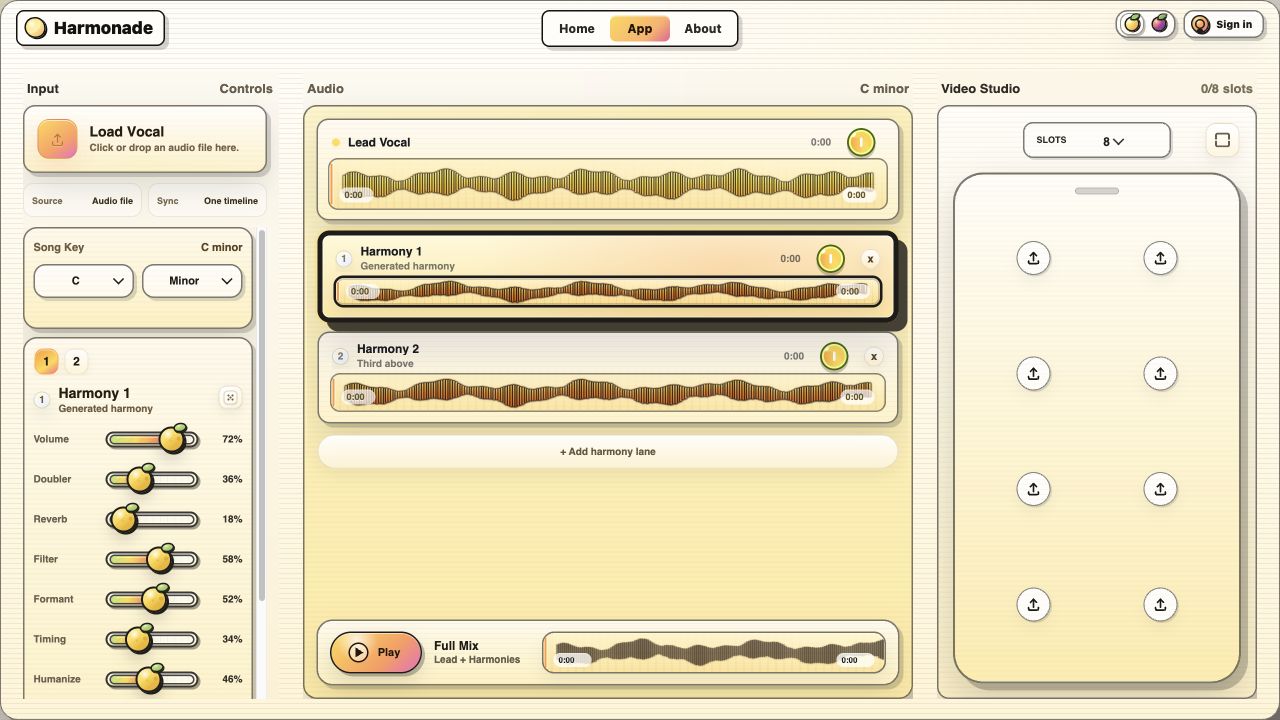Adjust the Doubler slider
The height and width of the screenshot is (720, 1280).
[x=153, y=479]
